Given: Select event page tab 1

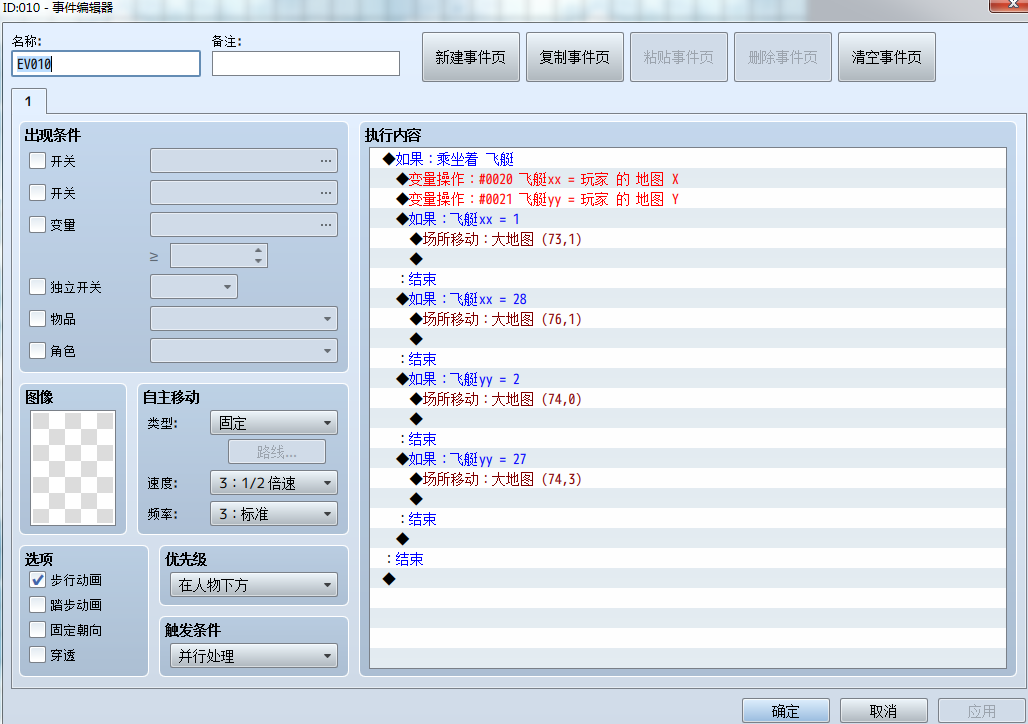Looking at the screenshot, I should pos(28,102).
